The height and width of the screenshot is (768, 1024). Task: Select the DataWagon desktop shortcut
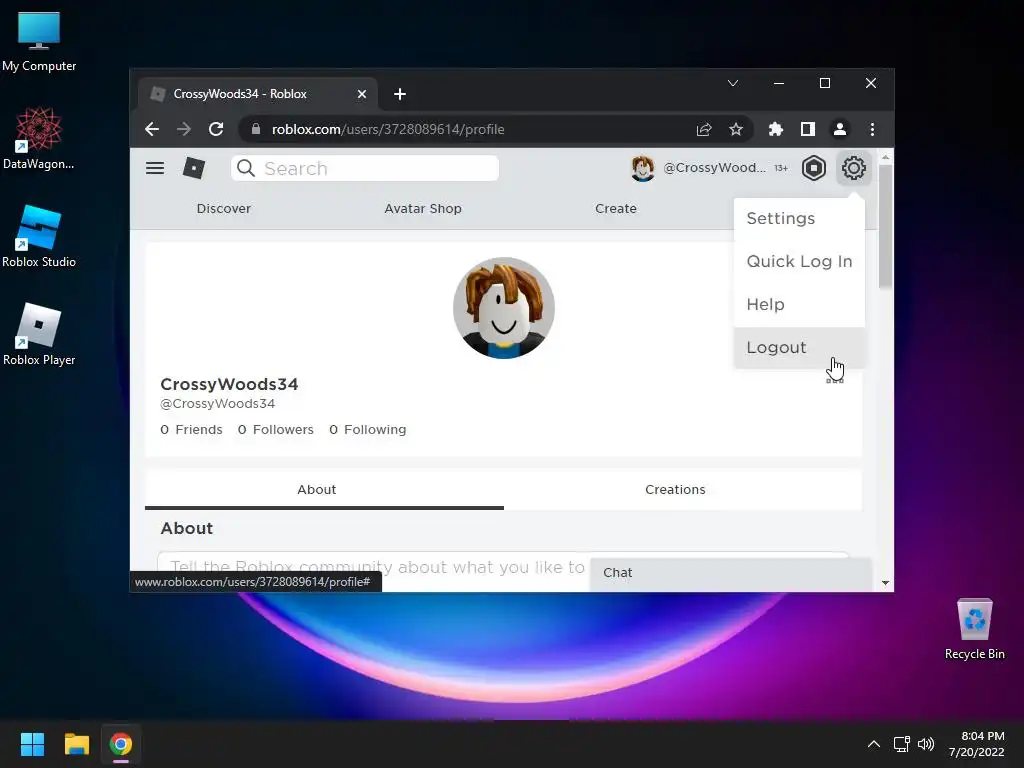[x=39, y=140]
